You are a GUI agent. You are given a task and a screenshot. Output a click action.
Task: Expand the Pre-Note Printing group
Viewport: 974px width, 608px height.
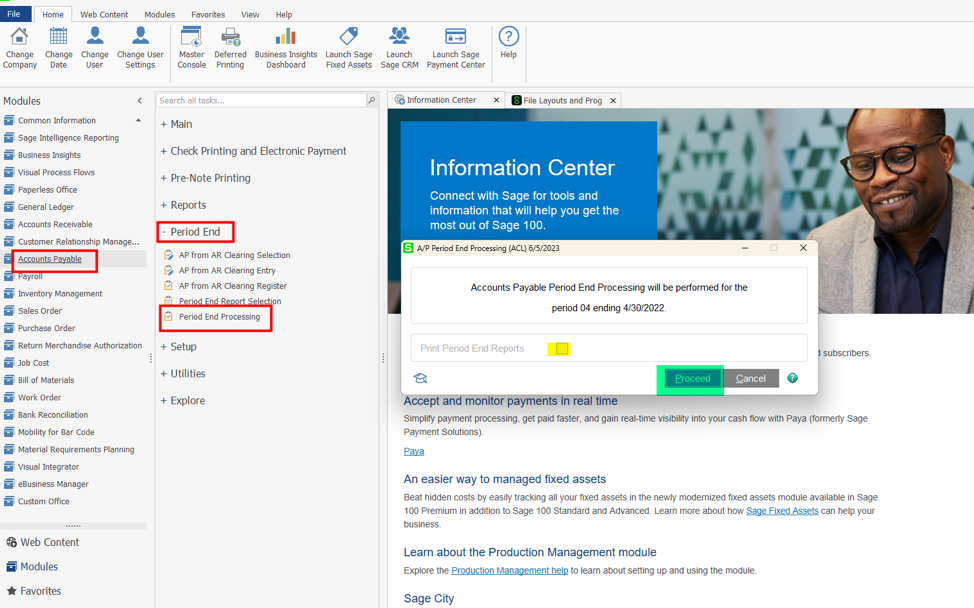(x=206, y=178)
